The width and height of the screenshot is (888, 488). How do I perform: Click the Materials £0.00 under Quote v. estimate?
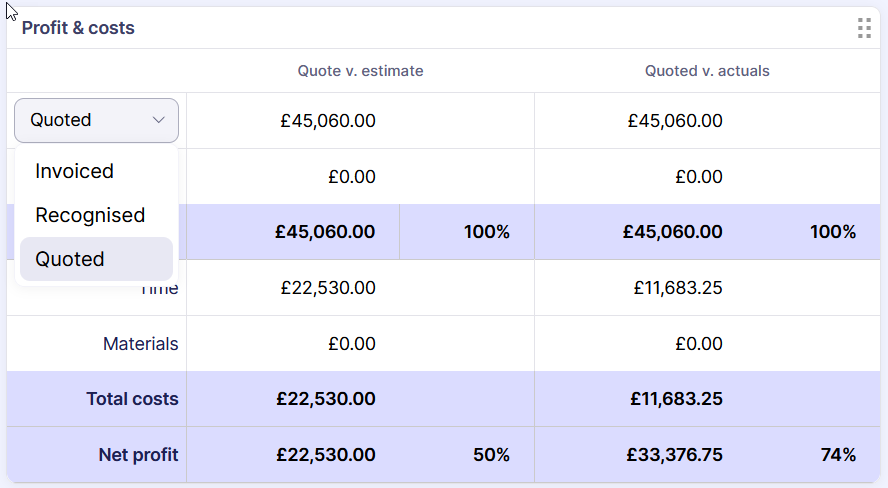(351, 344)
